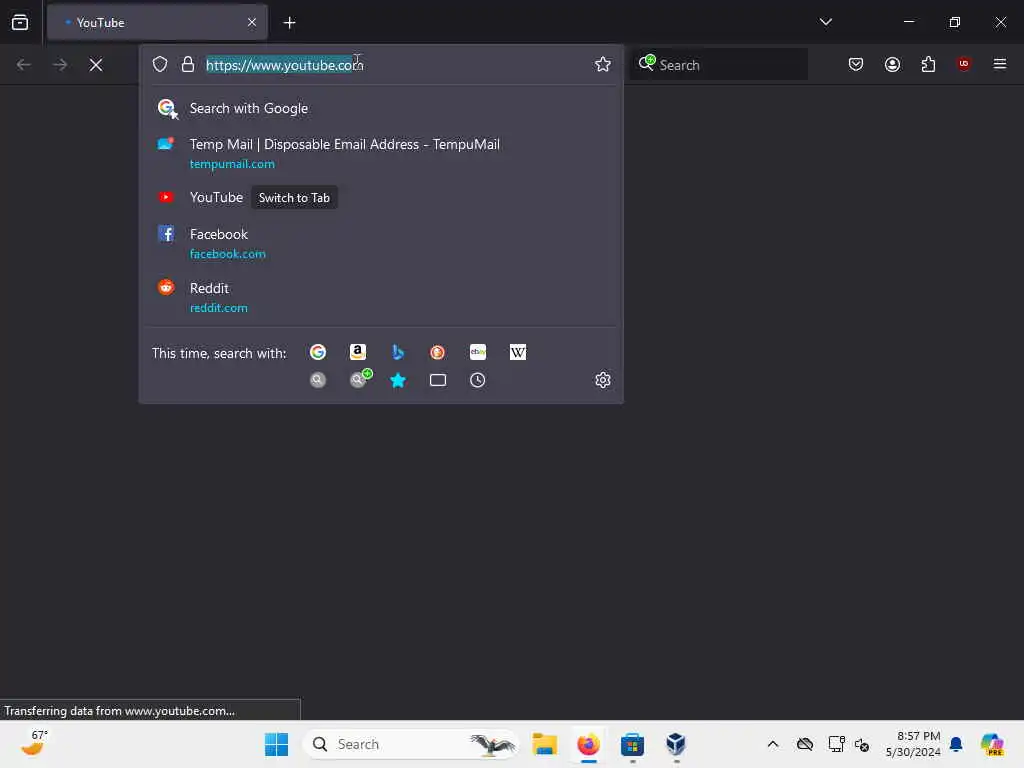The height and width of the screenshot is (768, 1024).
Task: Open a new tab with the plus button
Action: point(289,23)
